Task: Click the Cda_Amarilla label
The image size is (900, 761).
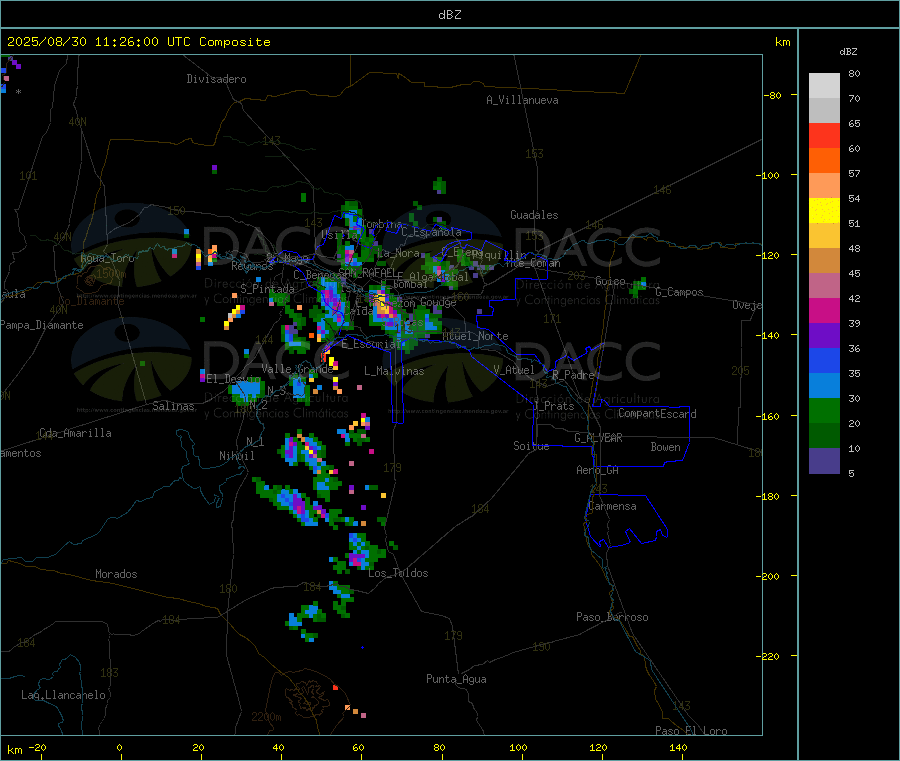Action: pos(75,433)
